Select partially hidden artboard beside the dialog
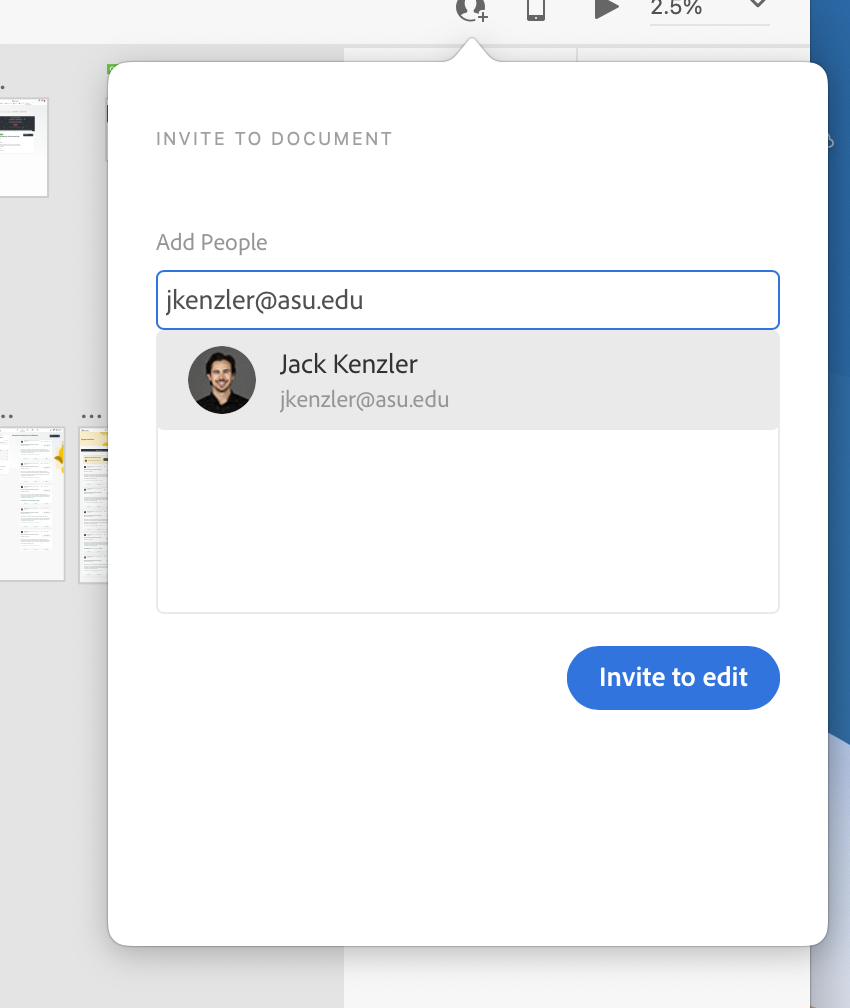 (94, 505)
